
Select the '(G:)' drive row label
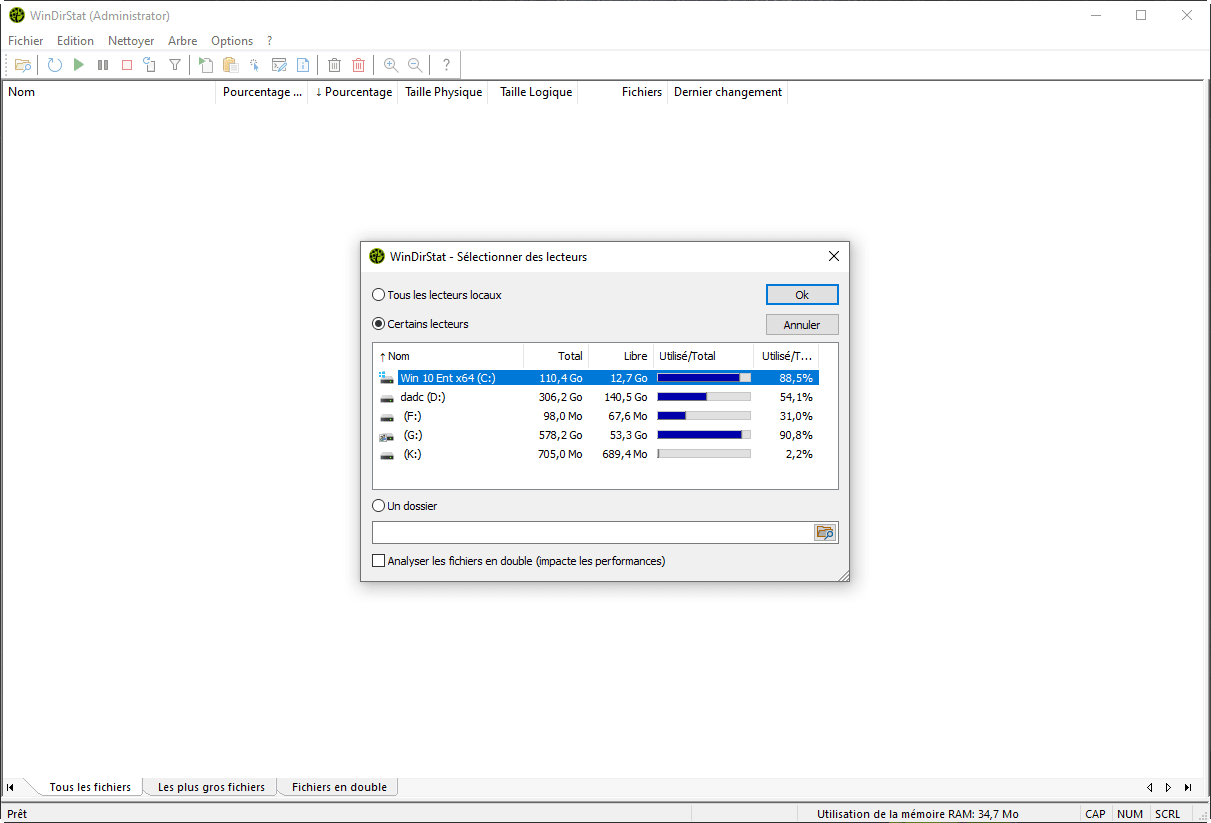coord(412,435)
